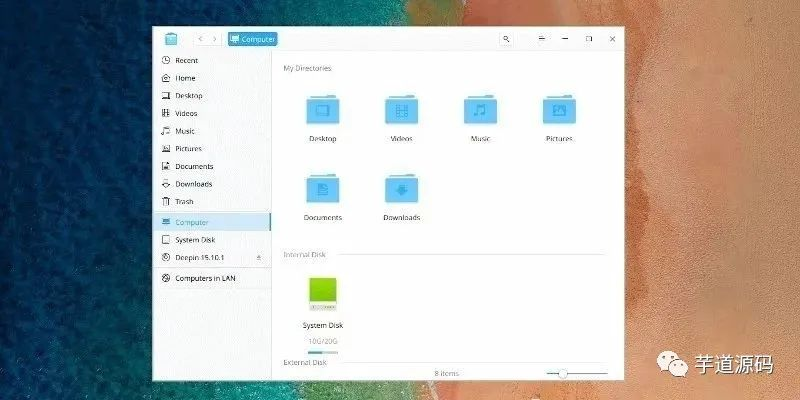Eject the Deepin 15.10.1 volume

259,258
